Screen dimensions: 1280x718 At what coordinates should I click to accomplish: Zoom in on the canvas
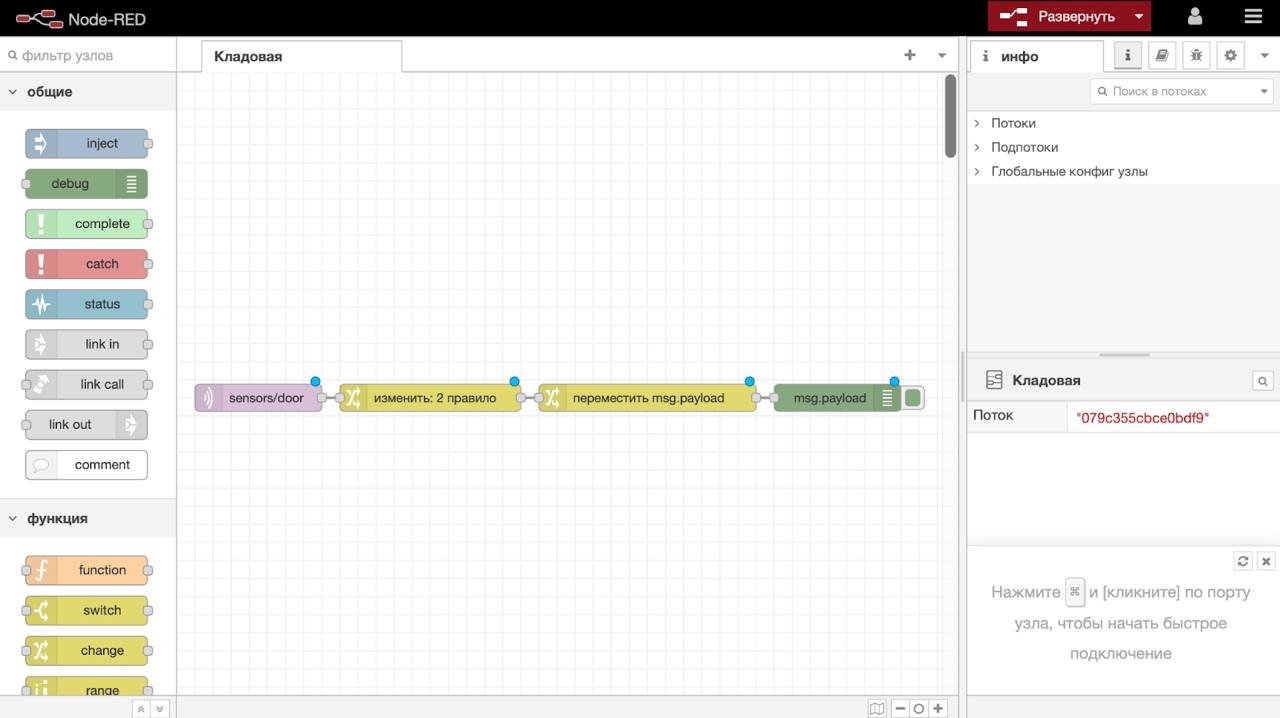pyautogui.click(x=938, y=708)
